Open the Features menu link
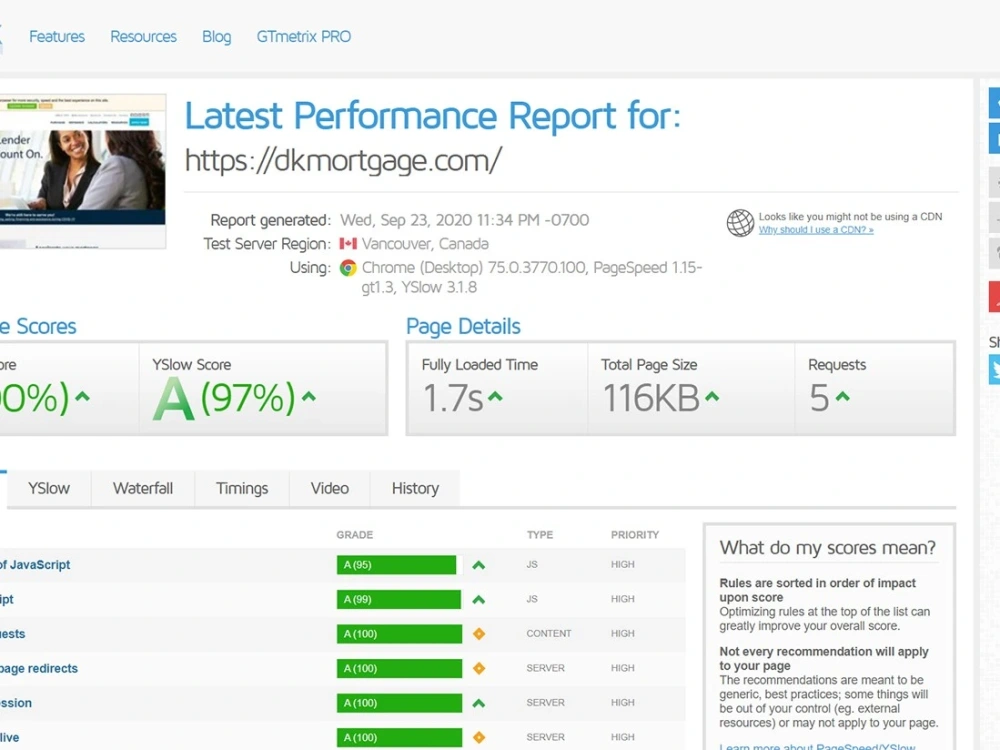 57,36
